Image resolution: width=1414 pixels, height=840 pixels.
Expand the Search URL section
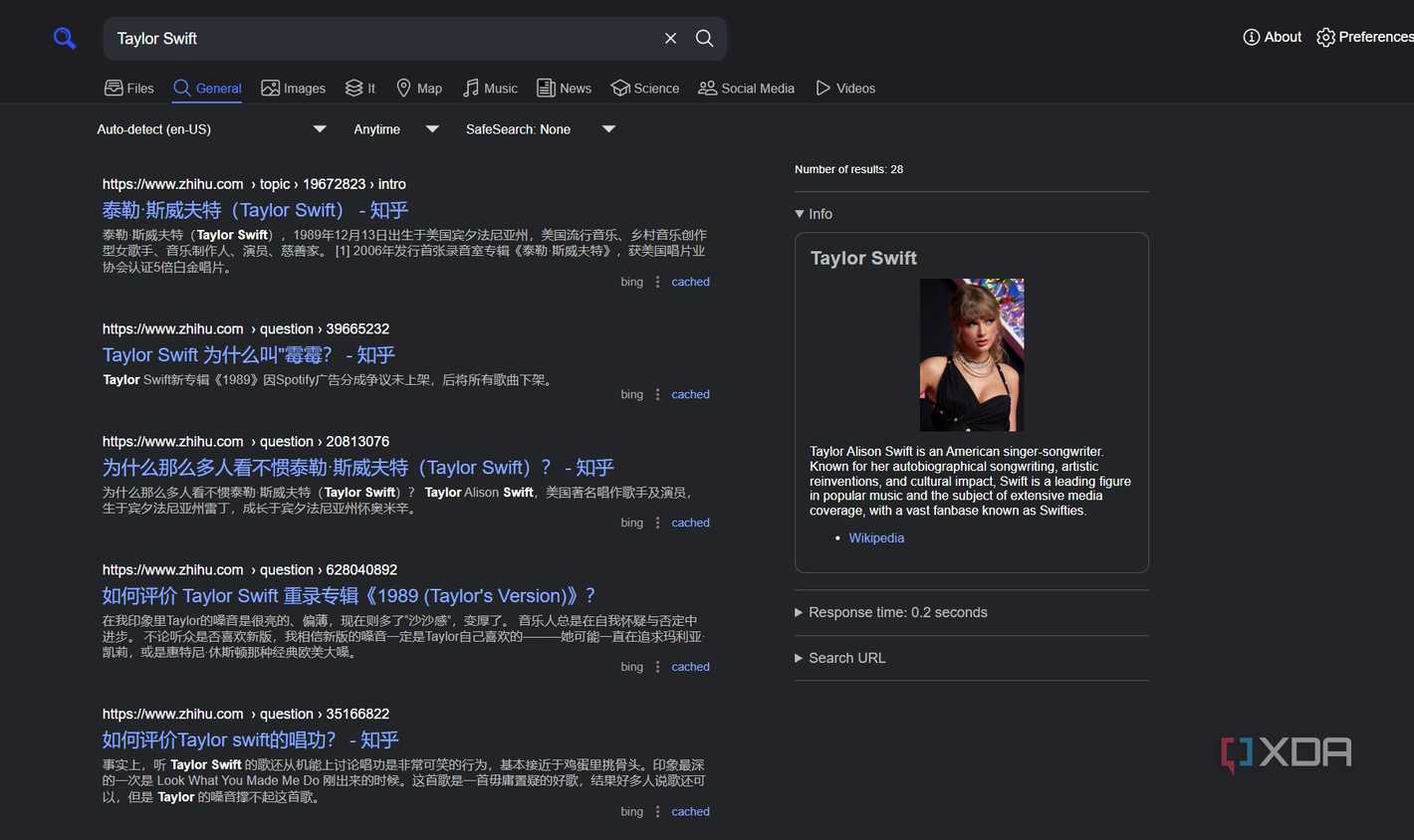pos(840,658)
